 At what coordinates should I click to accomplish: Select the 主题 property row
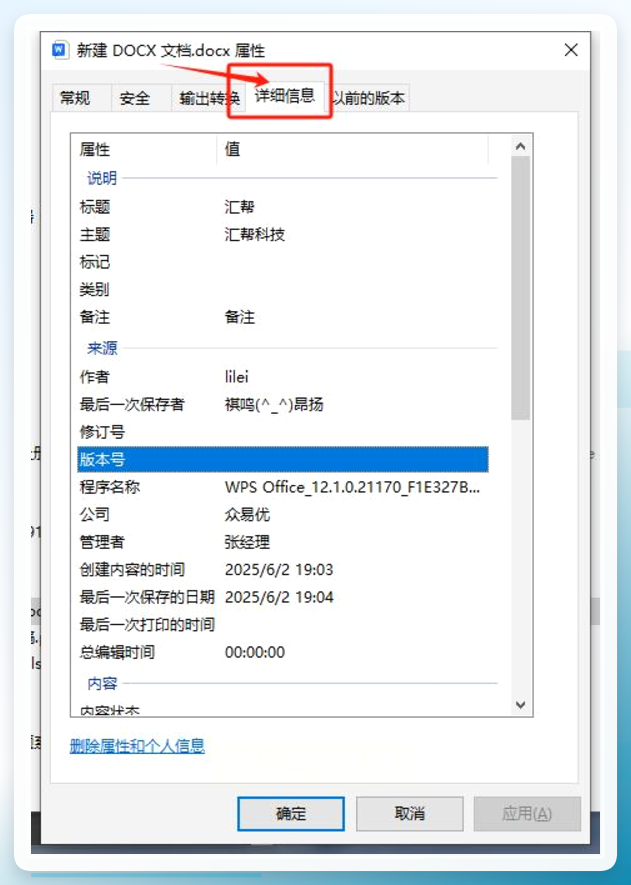[282, 234]
